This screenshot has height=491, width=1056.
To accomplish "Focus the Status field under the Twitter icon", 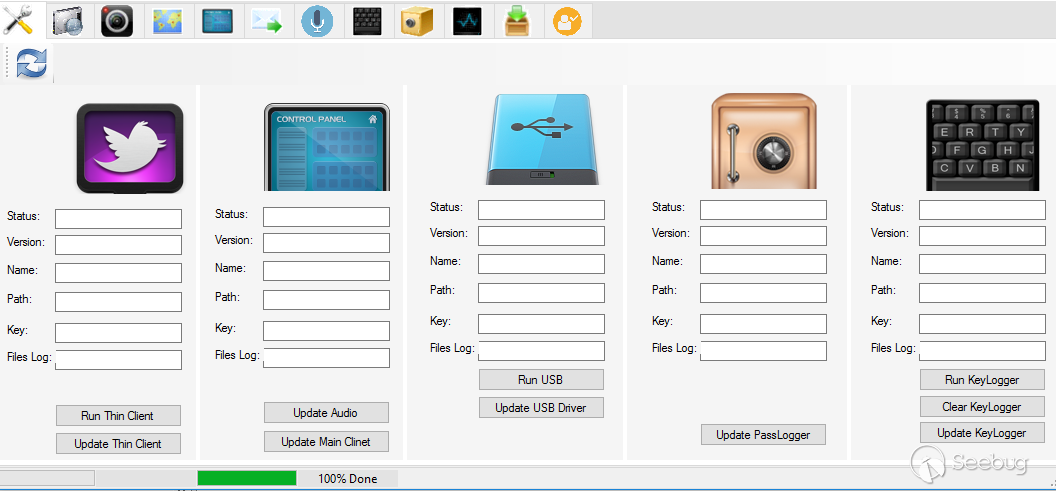I will click(x=118, y=218).
